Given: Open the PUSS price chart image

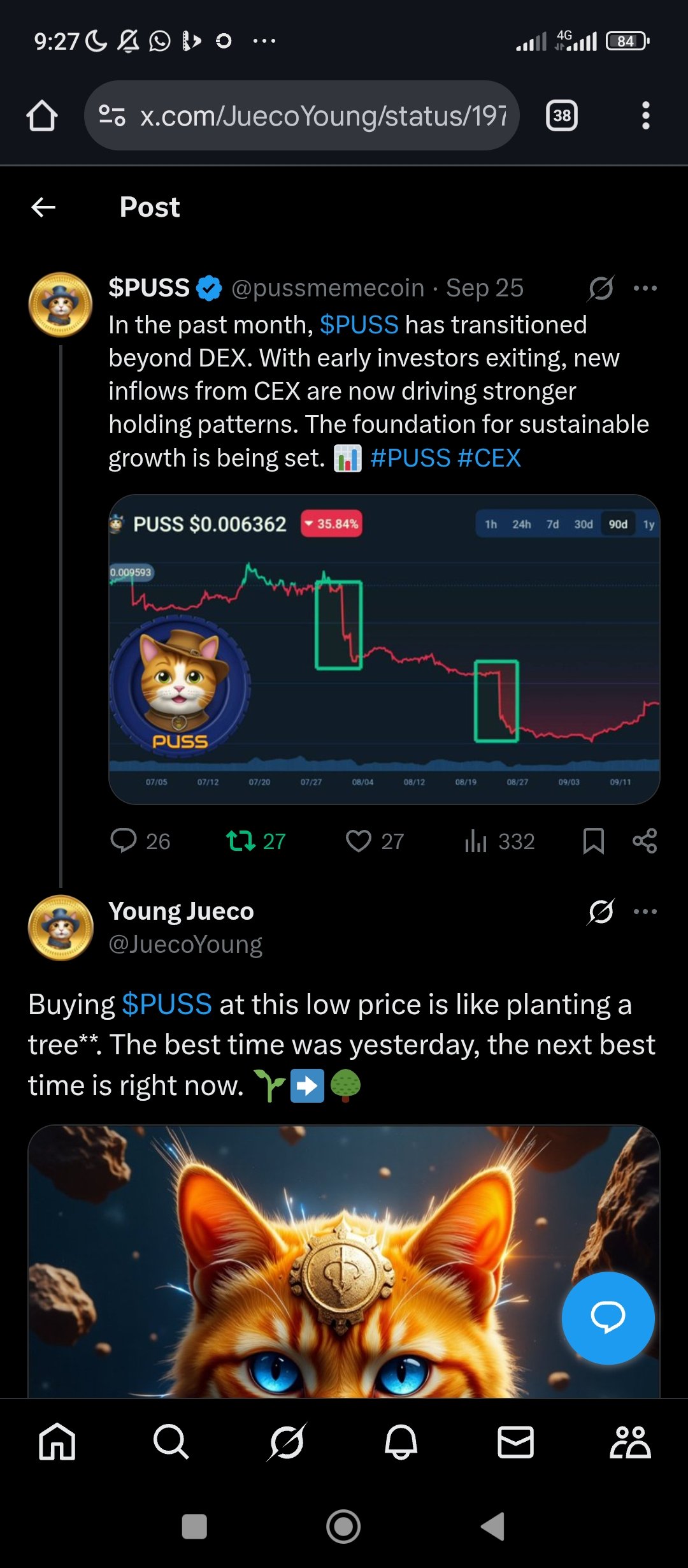Looking at the screenshot, I should tap(384, 649).
